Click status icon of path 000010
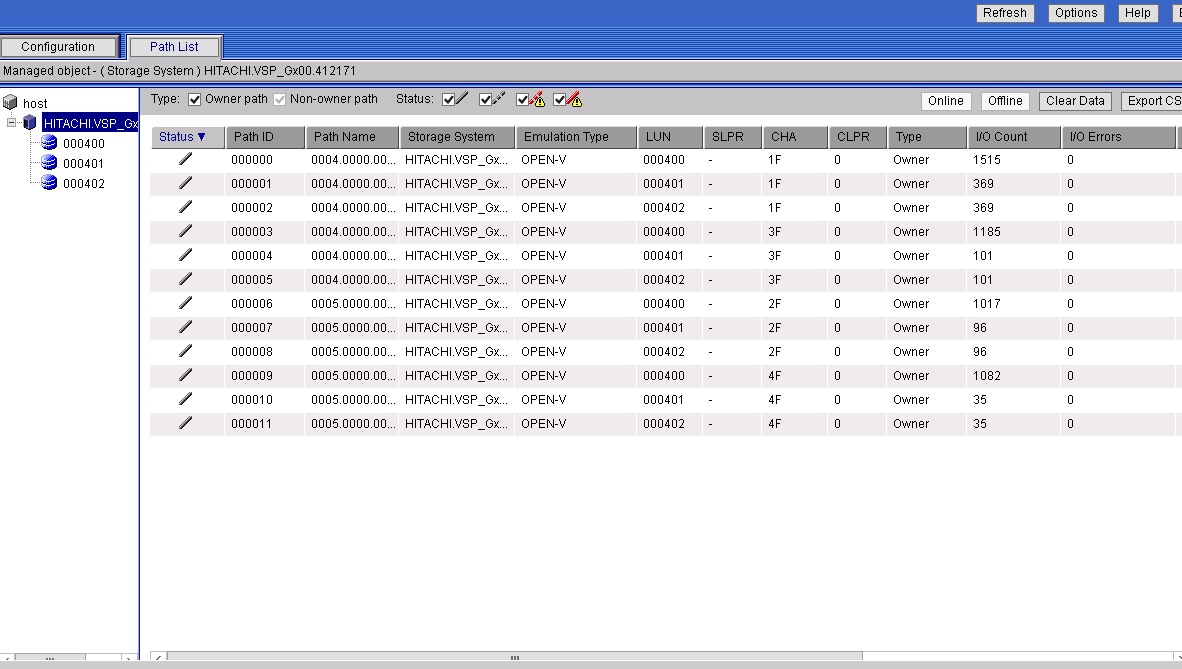The width and height of the screenshot is (1182, 669). click(185, 399)
